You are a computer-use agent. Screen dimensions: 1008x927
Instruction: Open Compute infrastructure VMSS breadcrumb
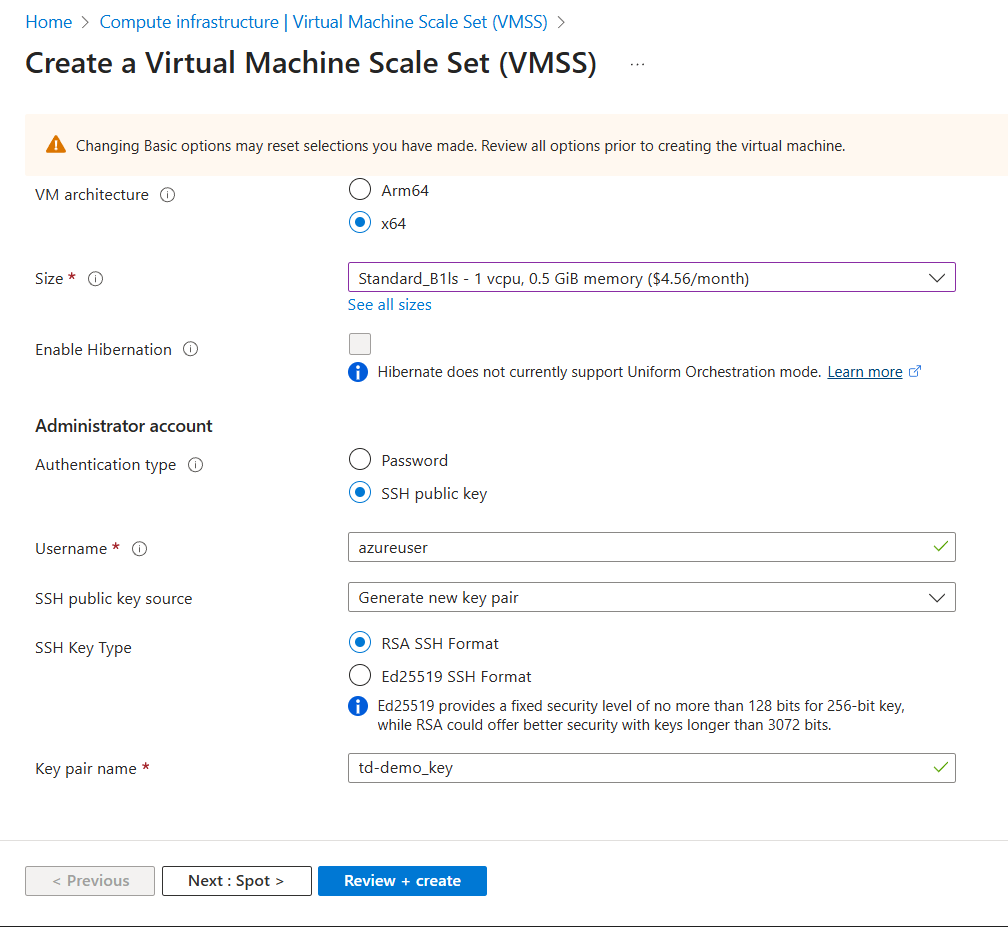[323, 22]
